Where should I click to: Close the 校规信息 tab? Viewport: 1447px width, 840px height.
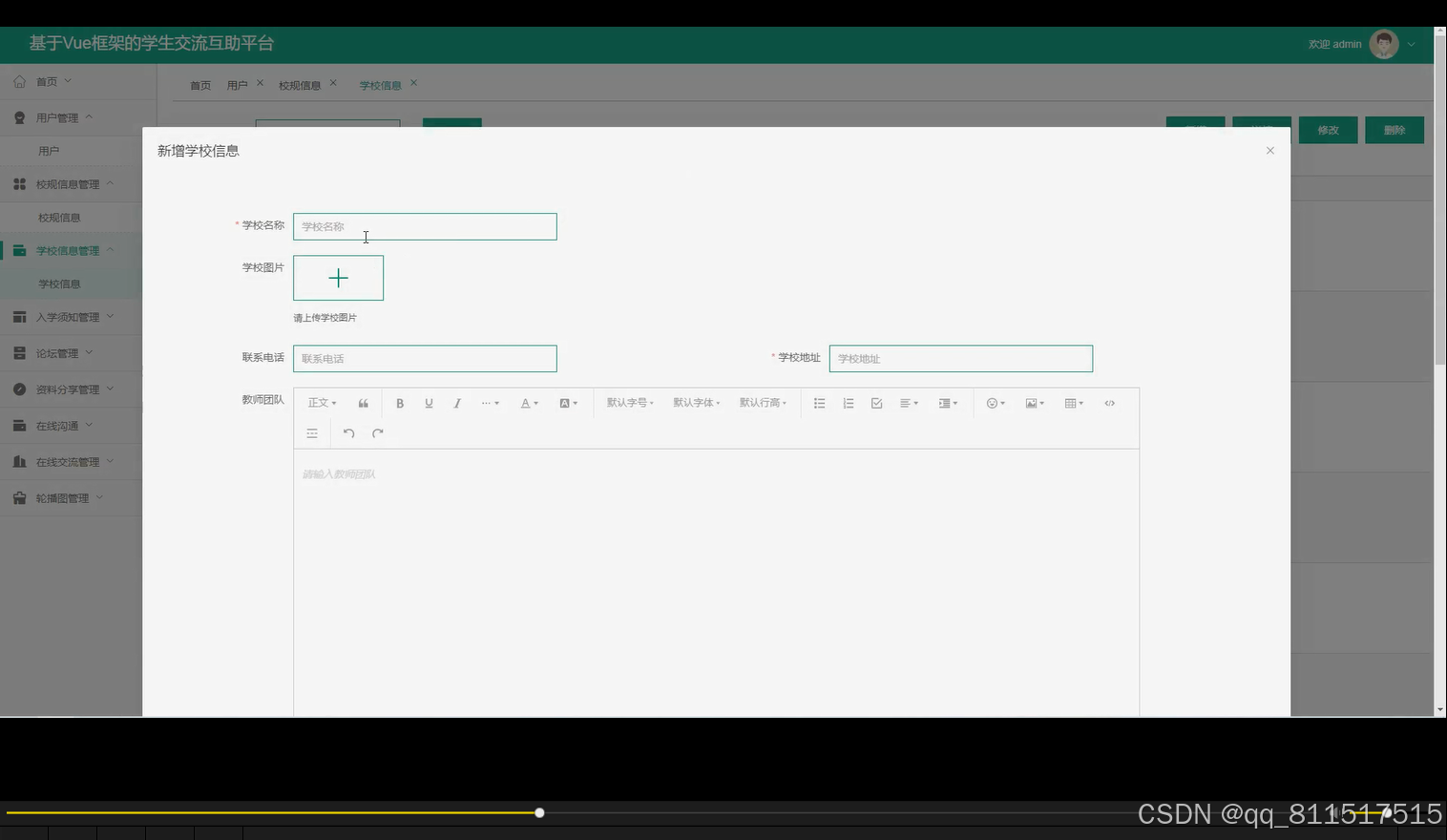click(x=333, y=83)
